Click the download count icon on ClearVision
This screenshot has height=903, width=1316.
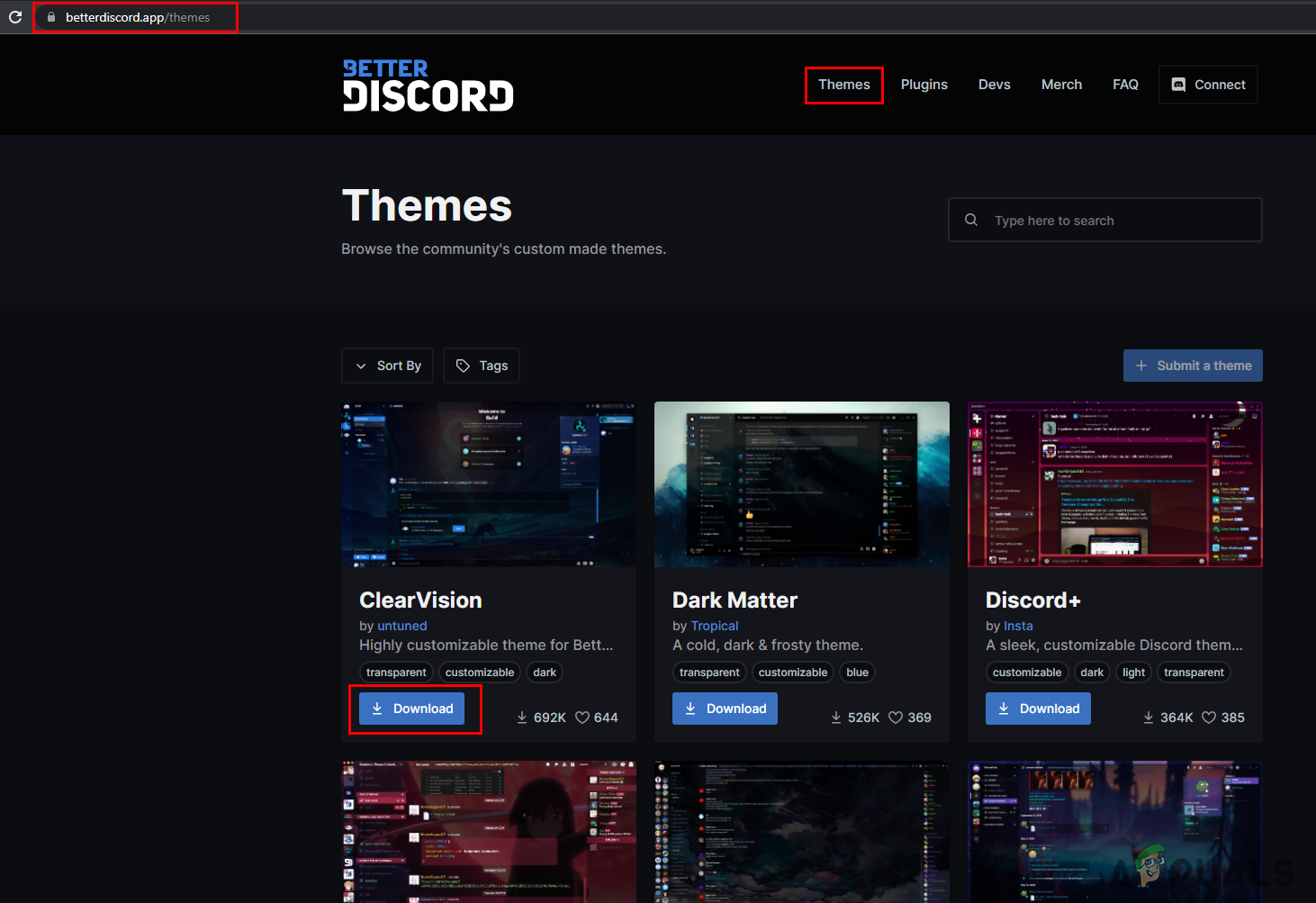click(x=522, y=718)
